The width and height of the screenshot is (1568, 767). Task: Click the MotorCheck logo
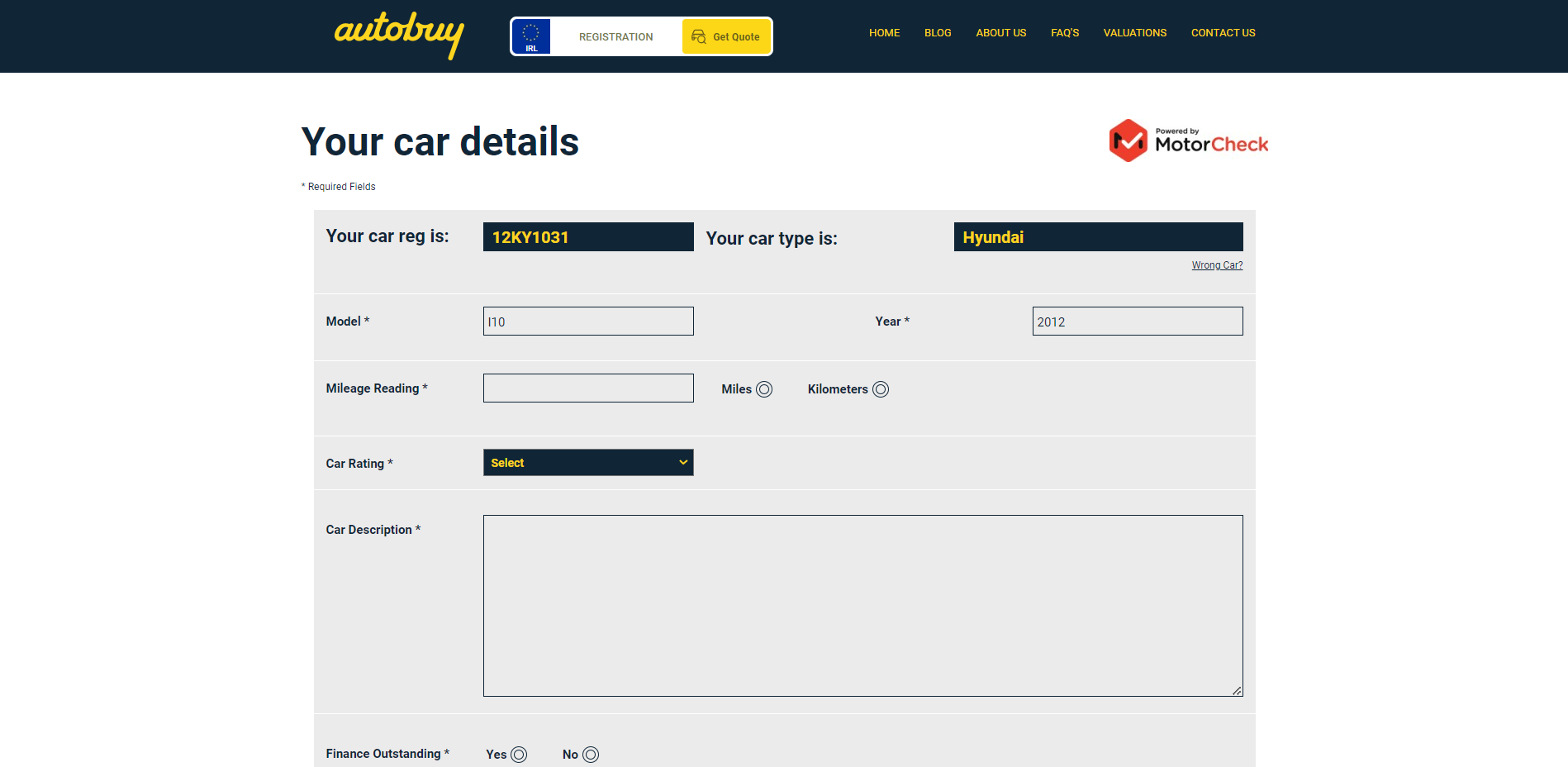click(x=1188, y=141)
